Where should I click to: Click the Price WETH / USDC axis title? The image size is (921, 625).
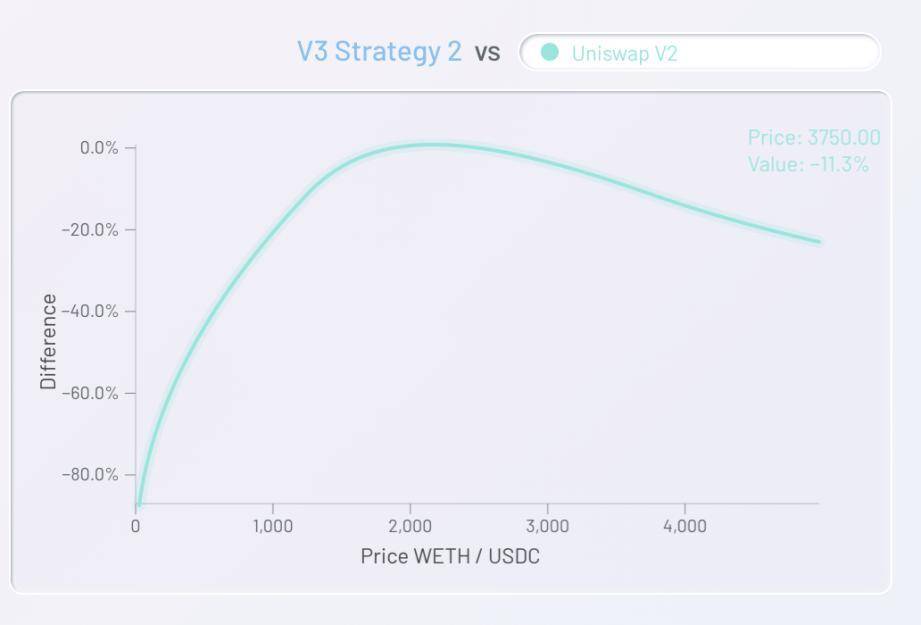pyautogui.click(x=450, y=556)
